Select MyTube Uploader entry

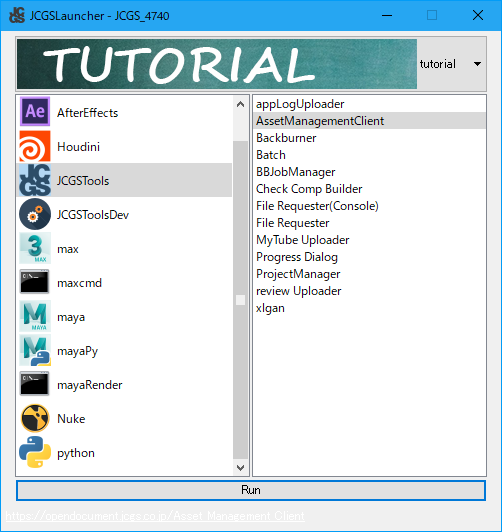tap(369, 240)
